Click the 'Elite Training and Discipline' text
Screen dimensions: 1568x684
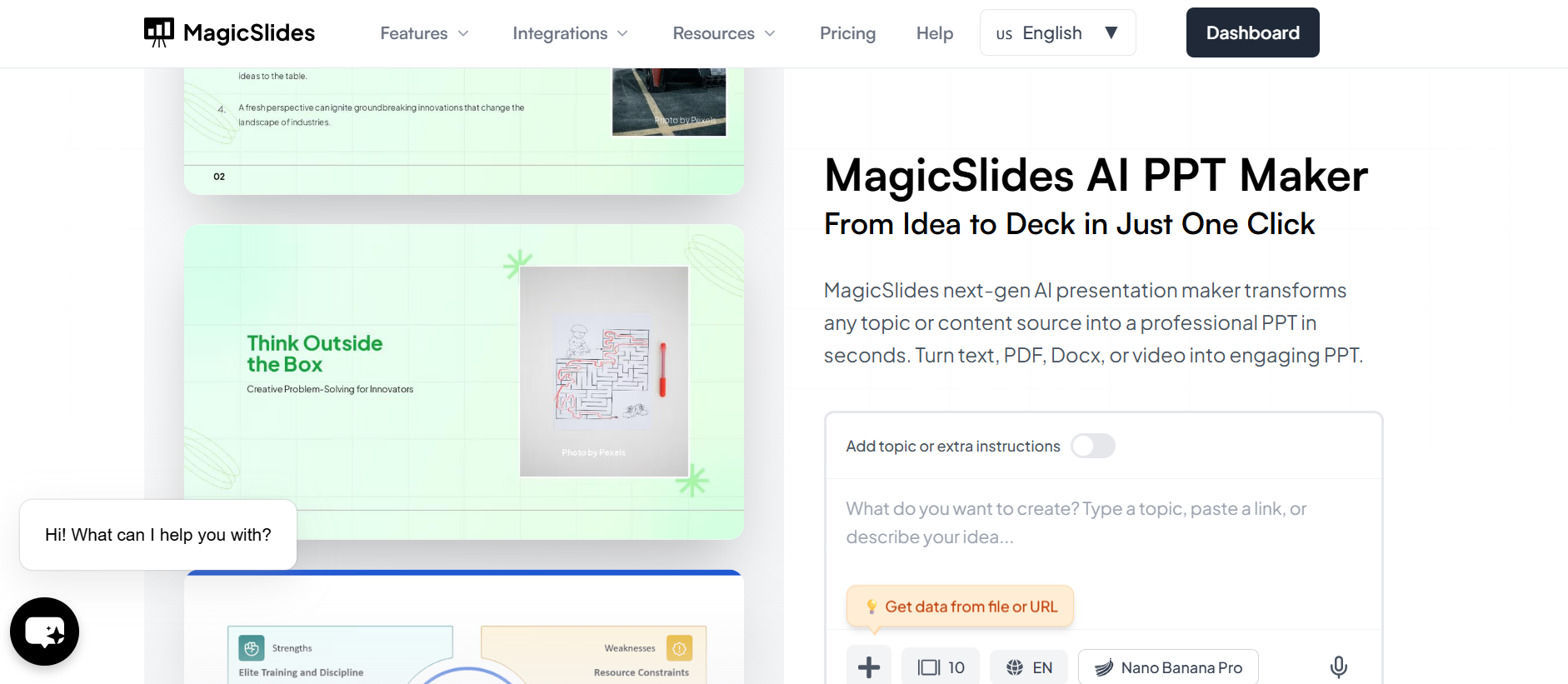click(x=301, y=672)
